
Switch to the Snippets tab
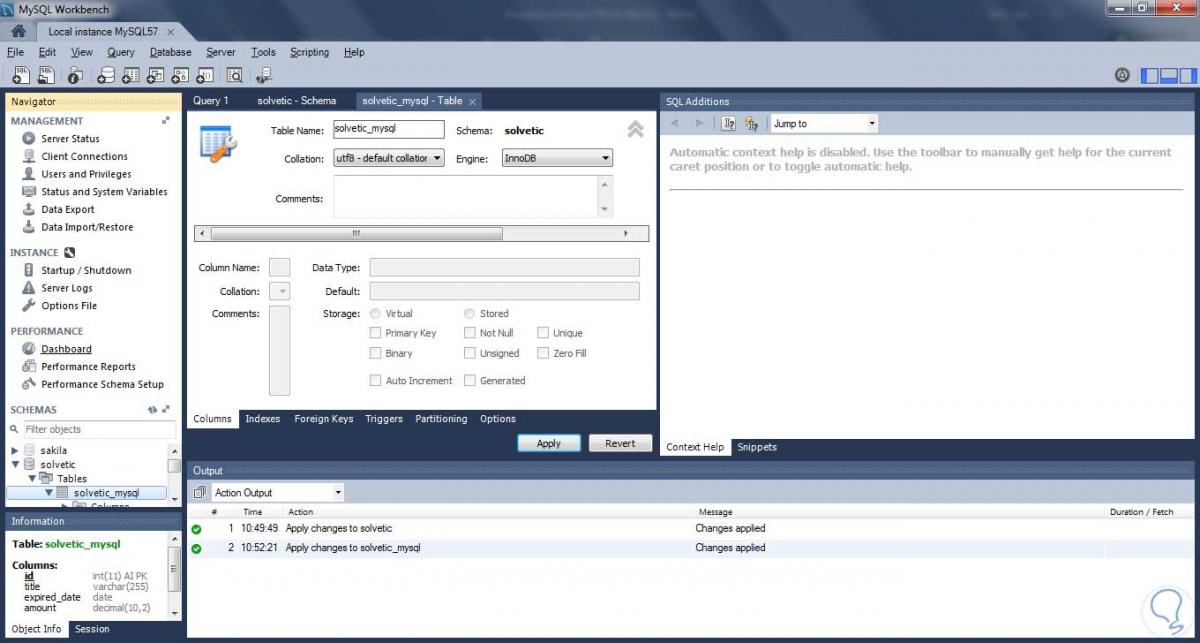point(757,447)
